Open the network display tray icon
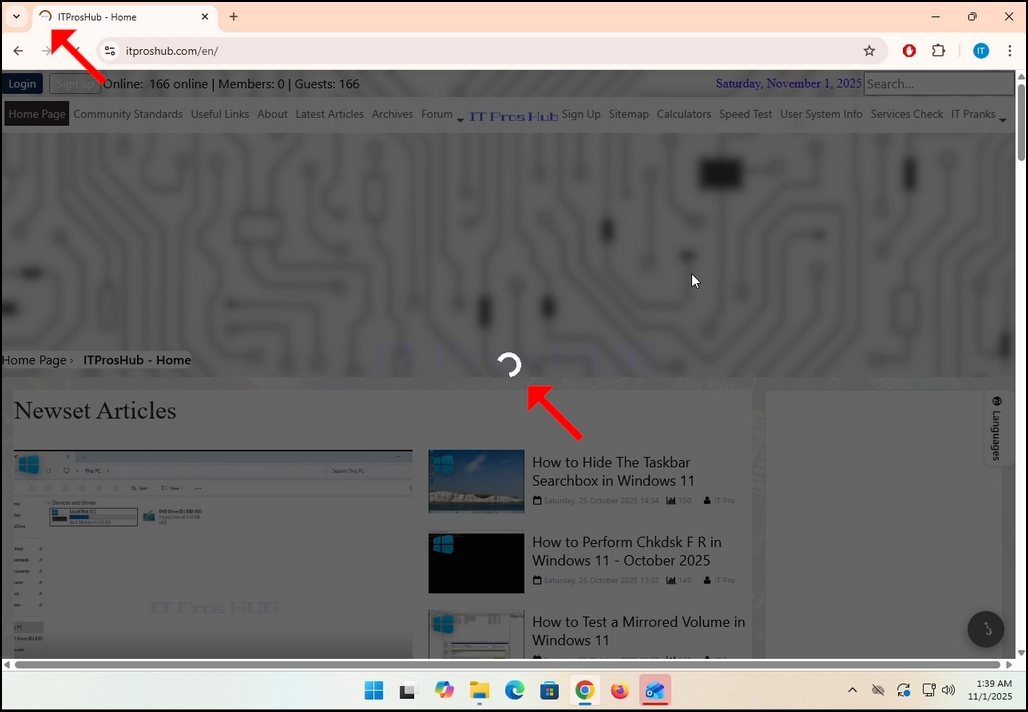The width and height of the screenshot is (1028, 712). (x=929, y=690)
